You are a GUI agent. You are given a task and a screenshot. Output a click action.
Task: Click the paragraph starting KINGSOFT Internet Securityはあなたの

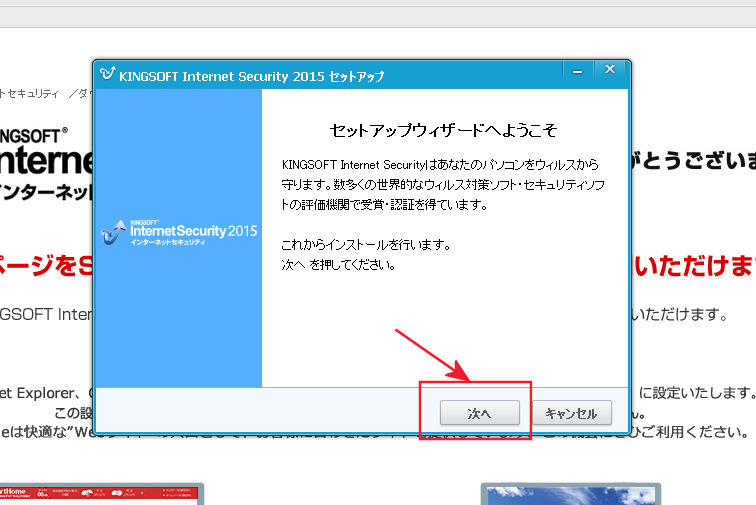pyautogui.click(x=443, y=185)
